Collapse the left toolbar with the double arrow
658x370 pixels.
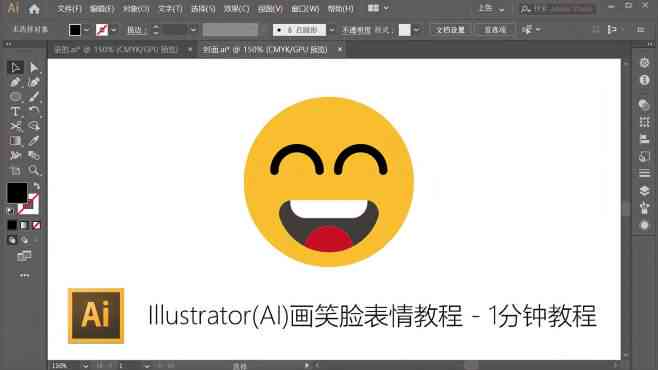pos(8,44)
